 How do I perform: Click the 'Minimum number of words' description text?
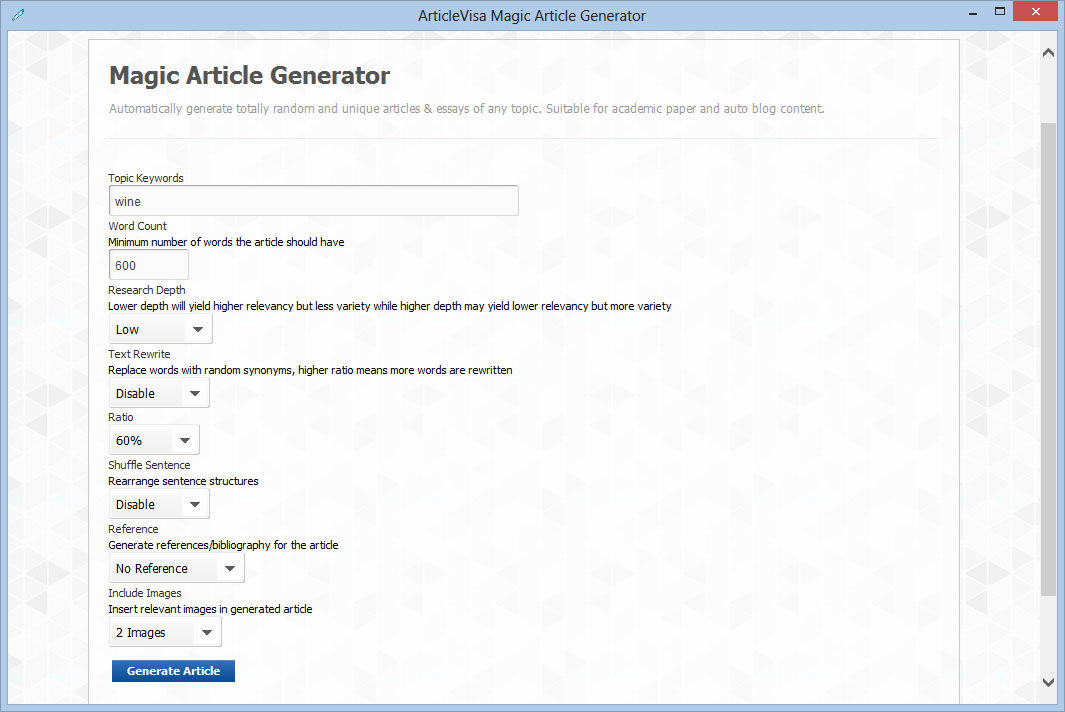pyautogui.click(x=226, y=242)
